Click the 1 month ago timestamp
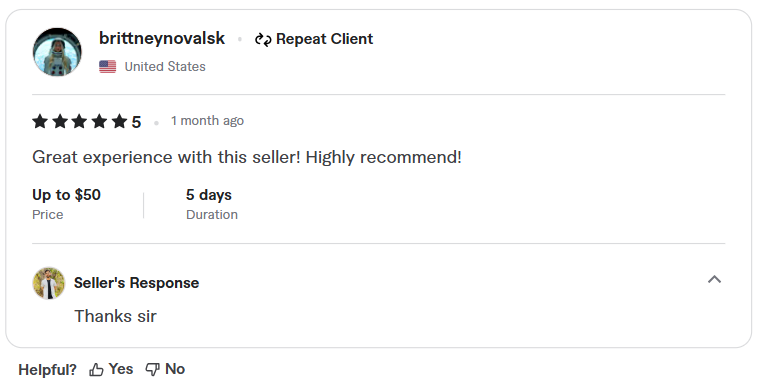This screenshot has width=766, height=392. [207, 121]
